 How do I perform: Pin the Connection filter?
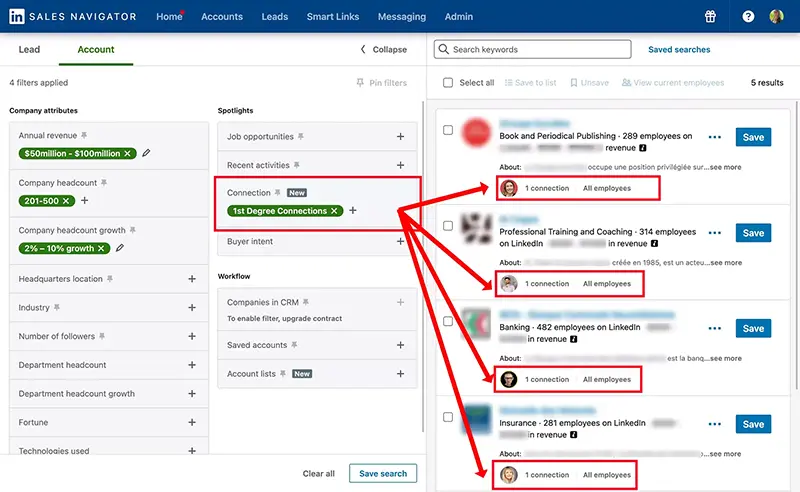[278, 192]
